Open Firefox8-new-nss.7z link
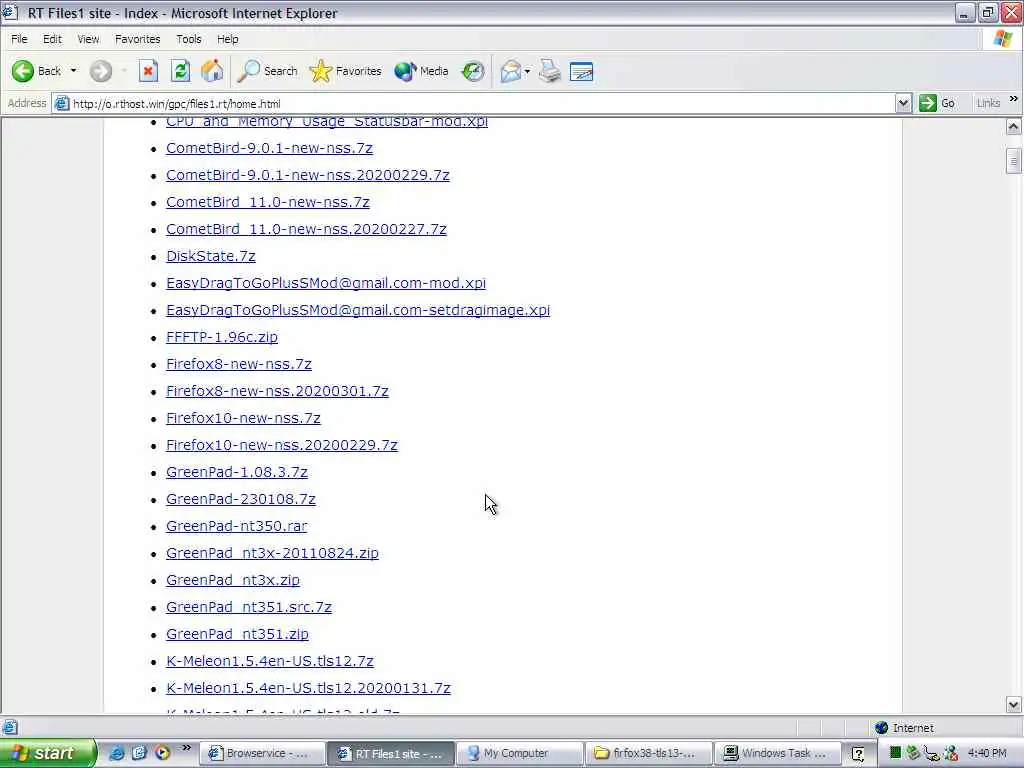1024x768 pixels. coord(238,364)
